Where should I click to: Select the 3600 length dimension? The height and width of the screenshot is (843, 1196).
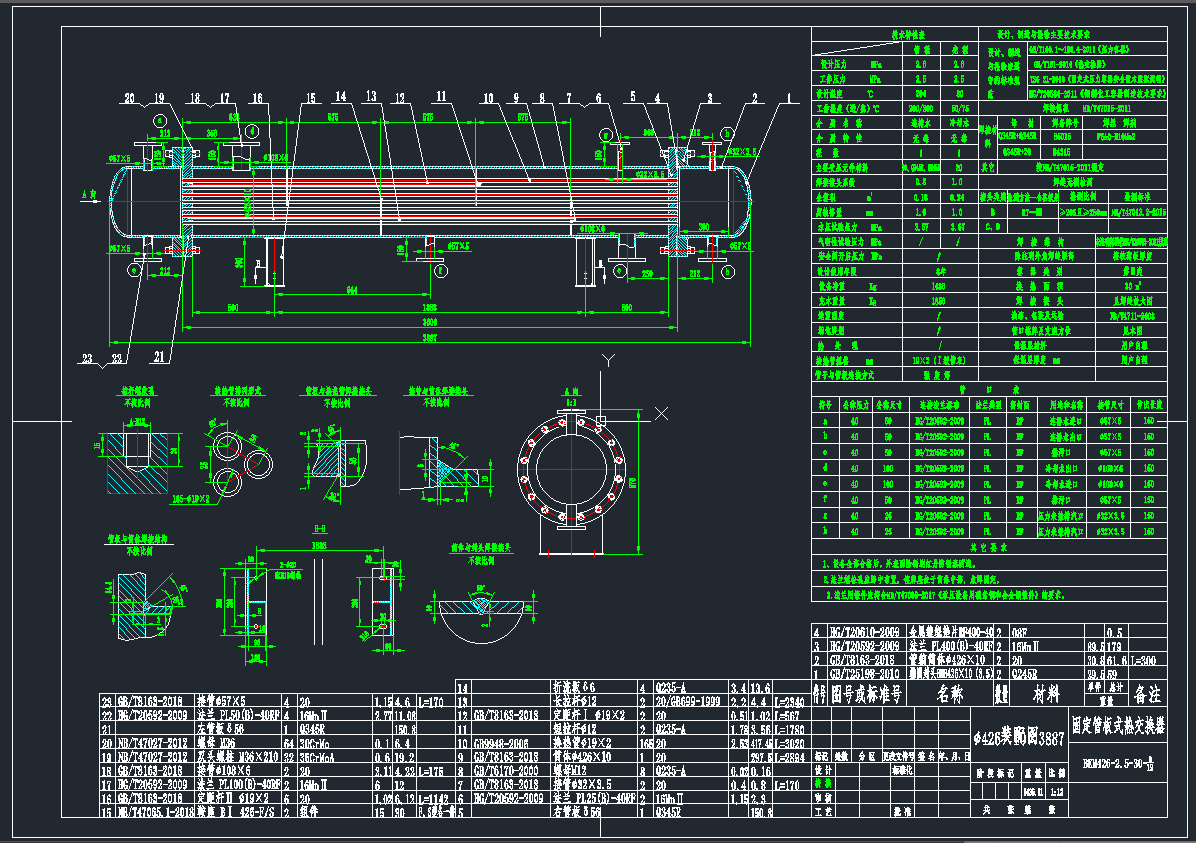429,323
